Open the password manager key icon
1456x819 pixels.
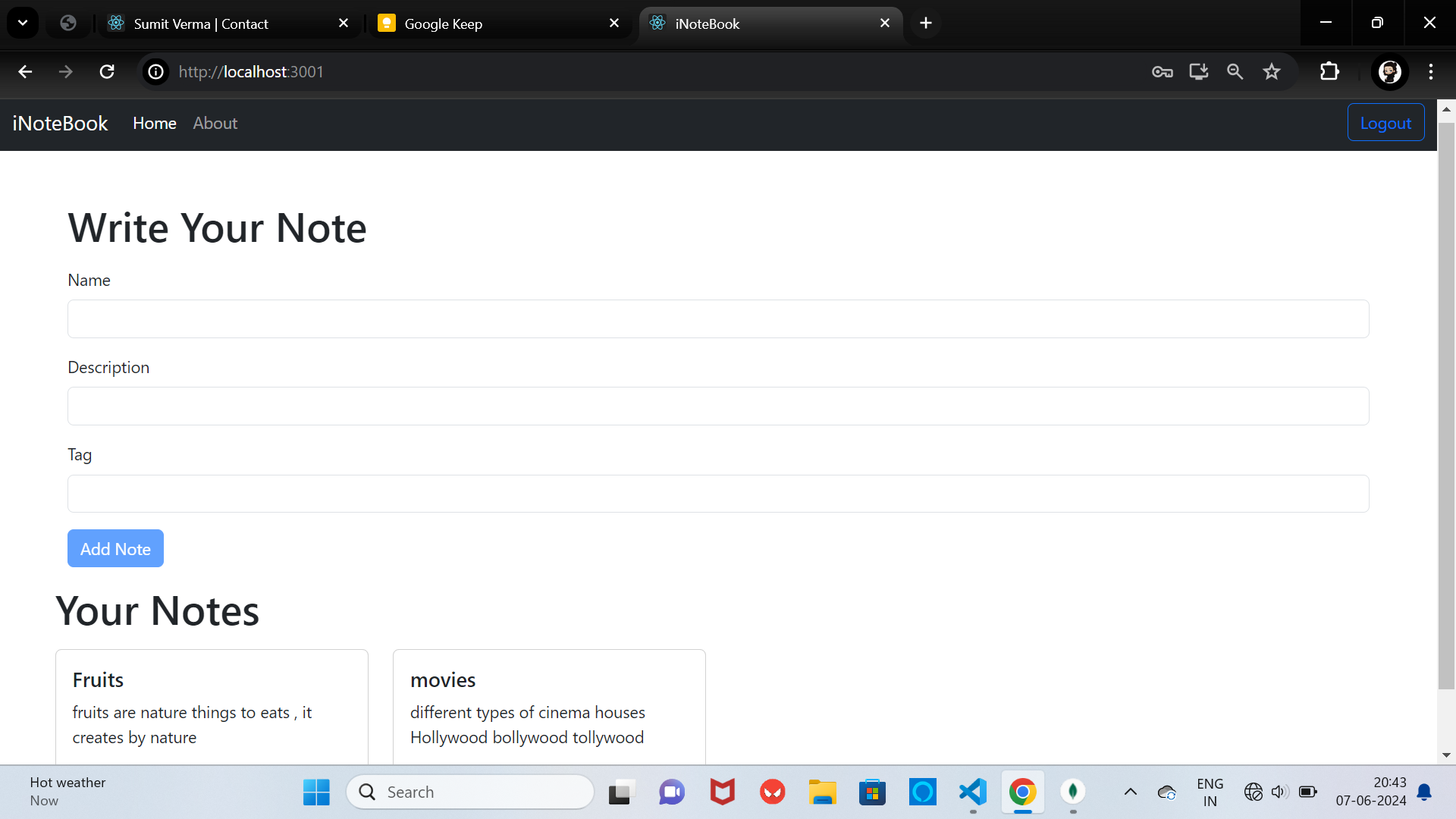pos(1162,71)
